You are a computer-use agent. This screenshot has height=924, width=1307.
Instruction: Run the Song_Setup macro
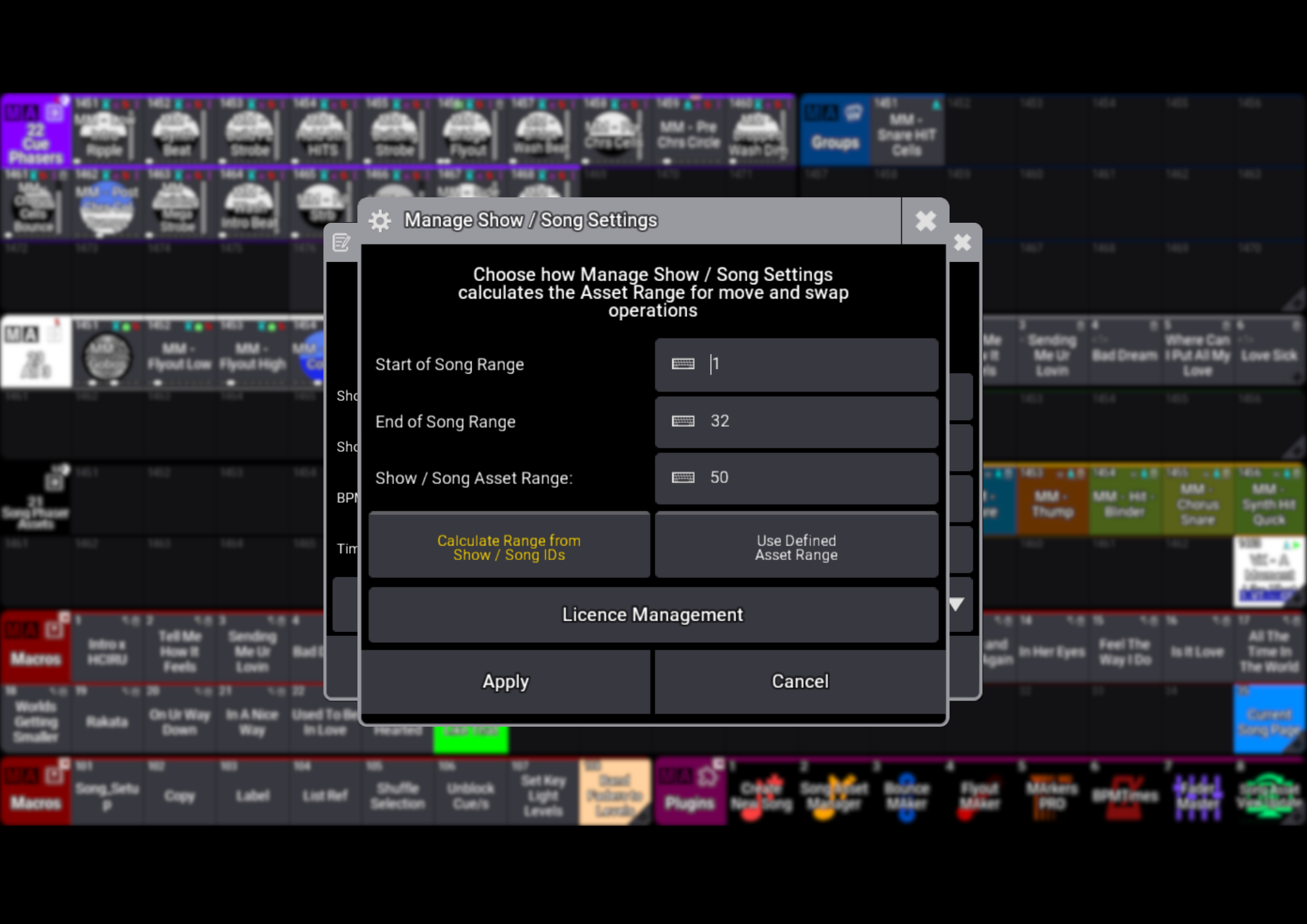(x=107, y=792)
